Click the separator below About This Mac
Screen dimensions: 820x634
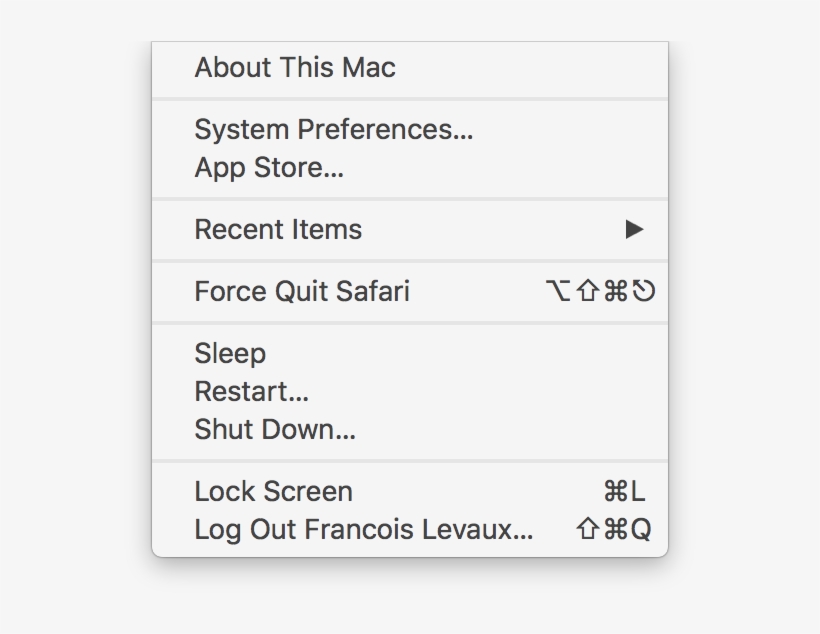coord(410,97)
